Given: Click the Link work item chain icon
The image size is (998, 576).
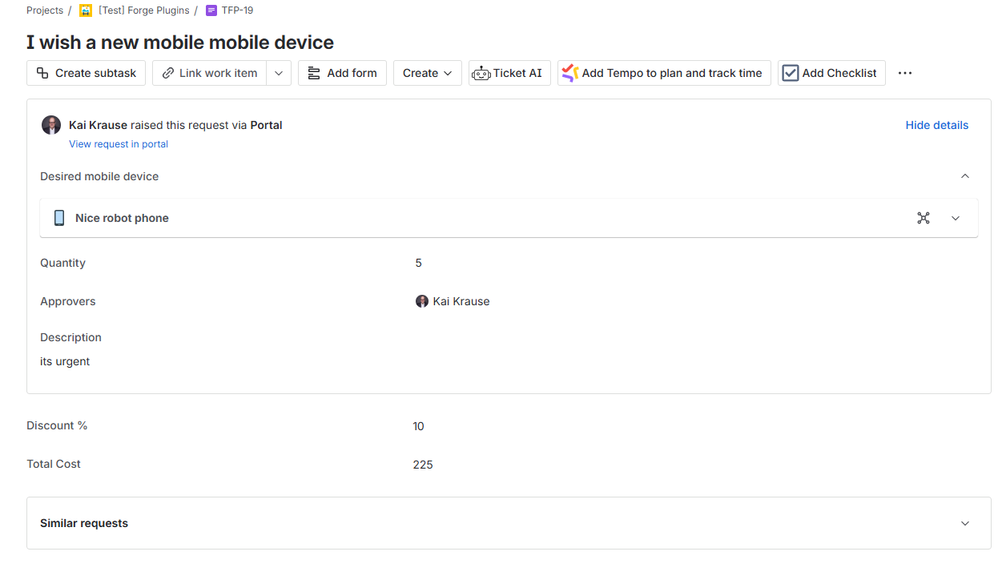Looking at the screenshot, I should (x=169, y=72).
